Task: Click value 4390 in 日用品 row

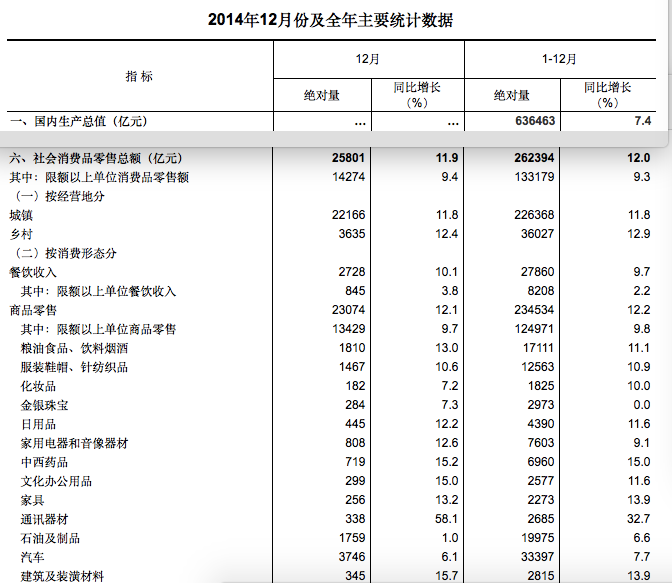Action: click(541, 424)
